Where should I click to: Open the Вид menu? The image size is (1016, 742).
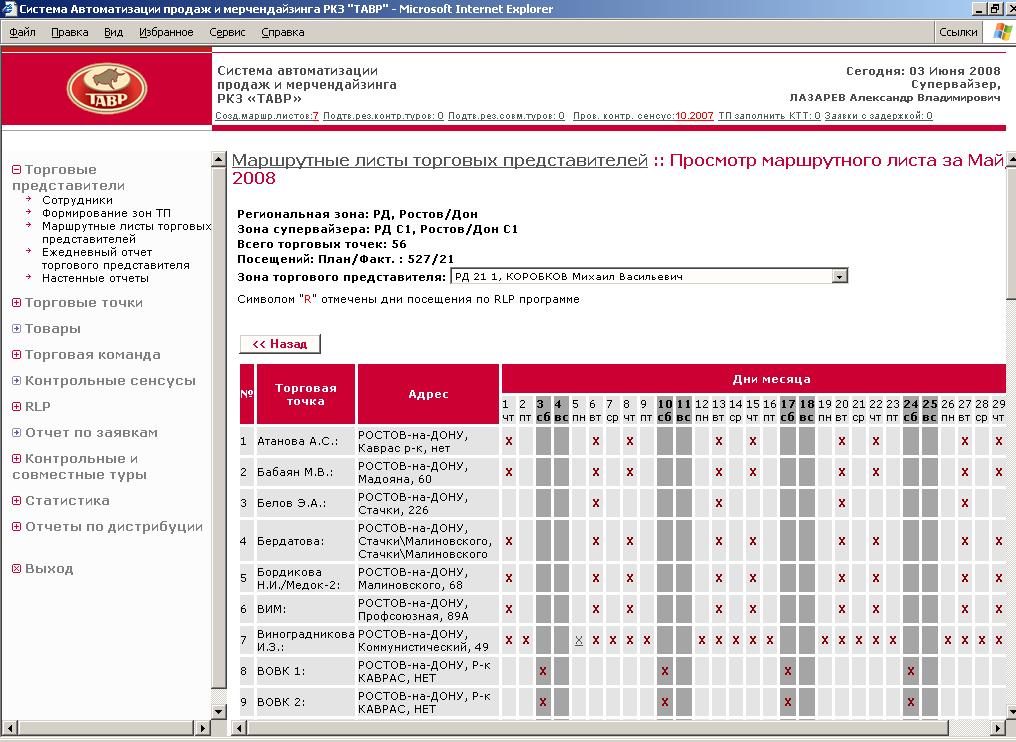click(113, 32)
